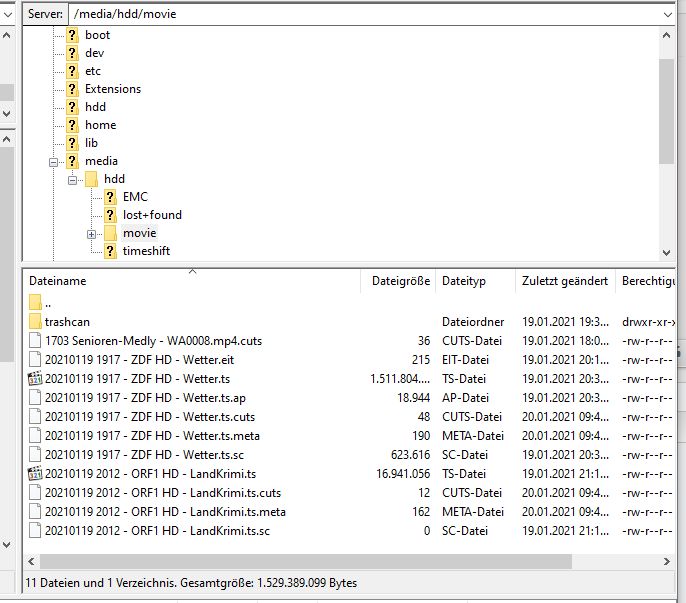
Task: Click the question mark icon beside boot
Action: pos(72,35)
